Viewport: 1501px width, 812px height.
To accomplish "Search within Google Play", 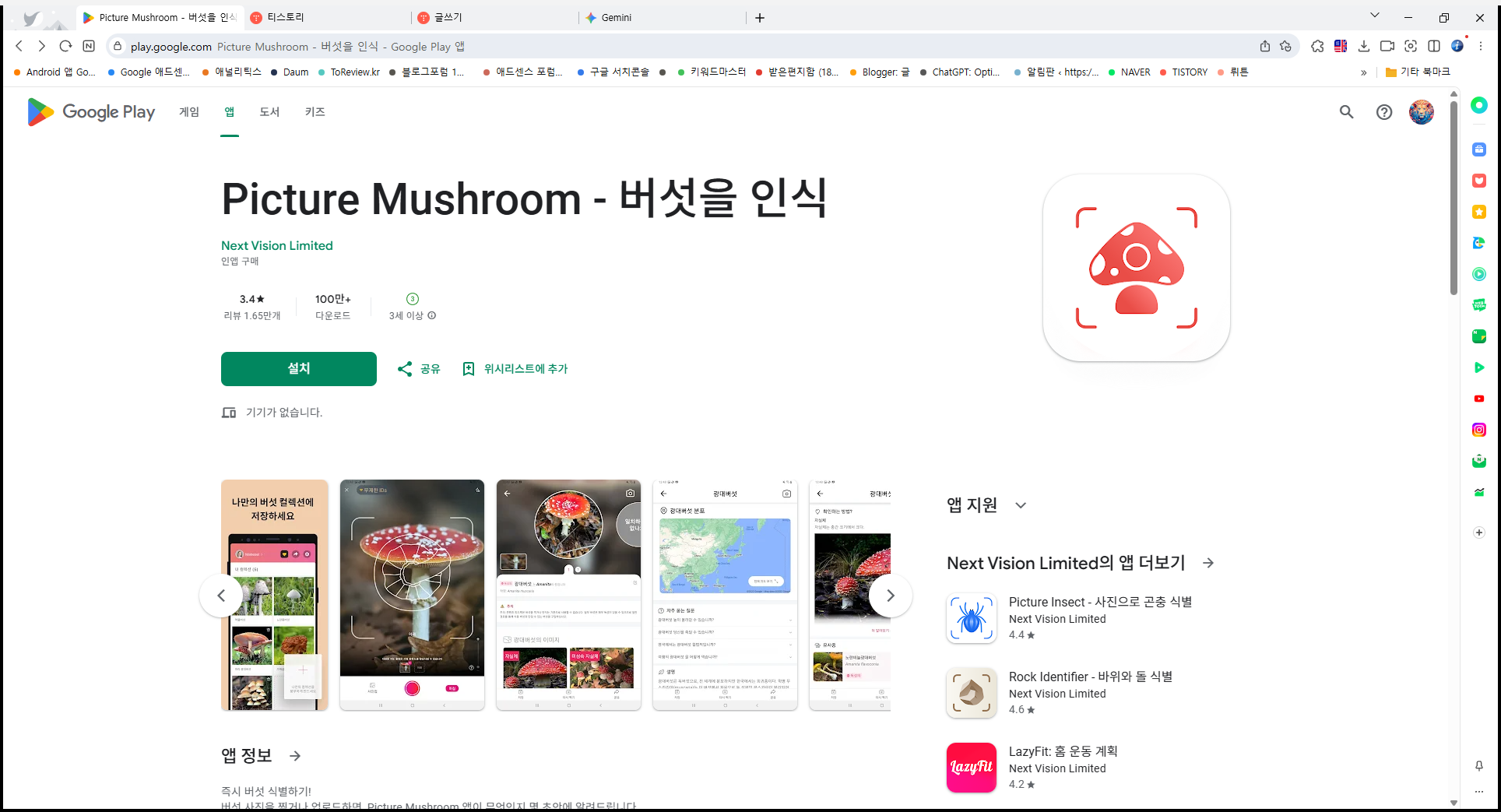I will (x=1346, y=112).
